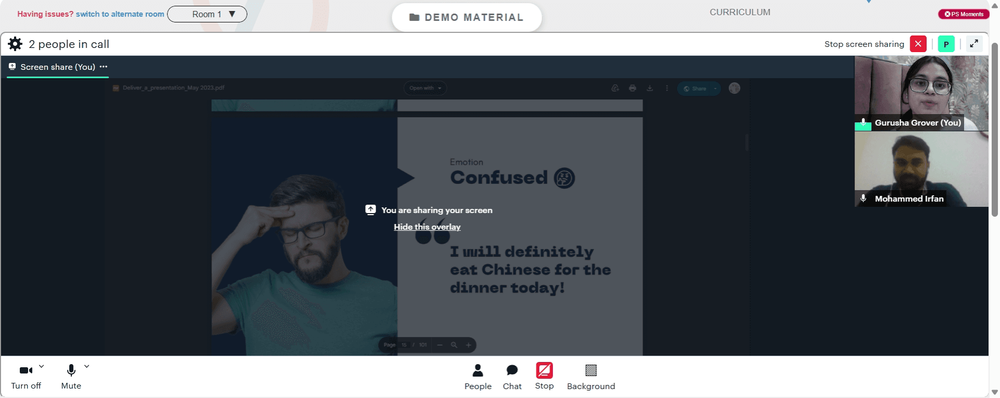The image size is (1000, 398).
Task: Select Gurusha Grover video thumbnail
Action: pyautogui.click(x=921, y=93)
